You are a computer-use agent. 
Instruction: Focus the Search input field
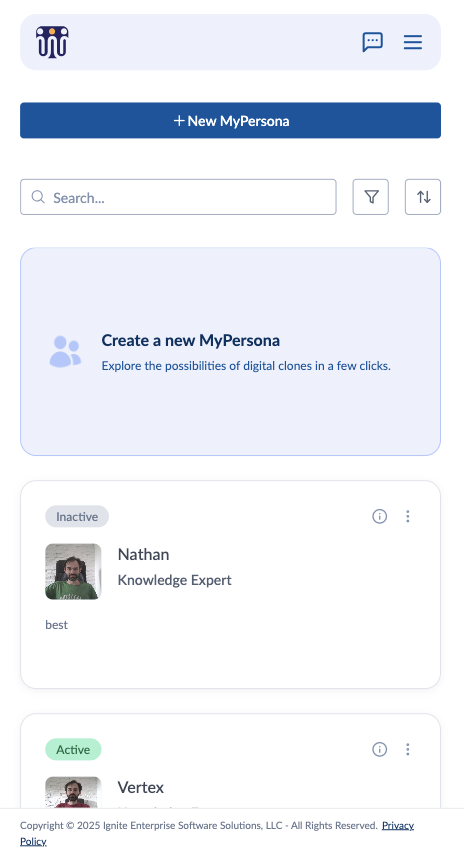point(178,197)
